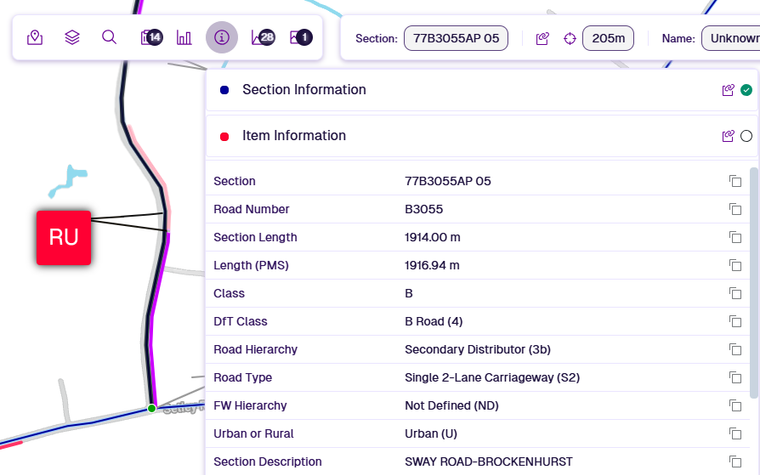Open the map pin location tool

tap(35, 37)
